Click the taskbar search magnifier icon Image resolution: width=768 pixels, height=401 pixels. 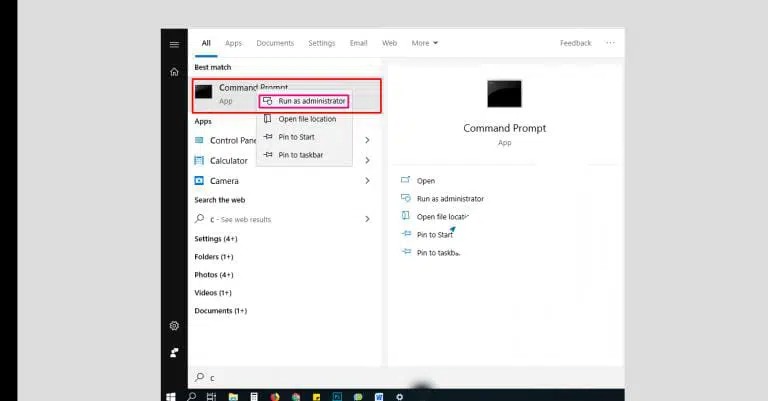pos(192,397)
